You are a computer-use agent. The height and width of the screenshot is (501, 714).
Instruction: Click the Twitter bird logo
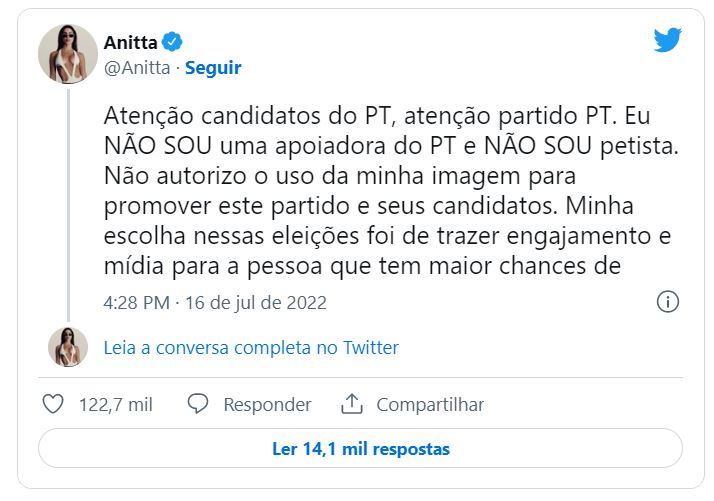pyautogui.click(x=667, y=40)
